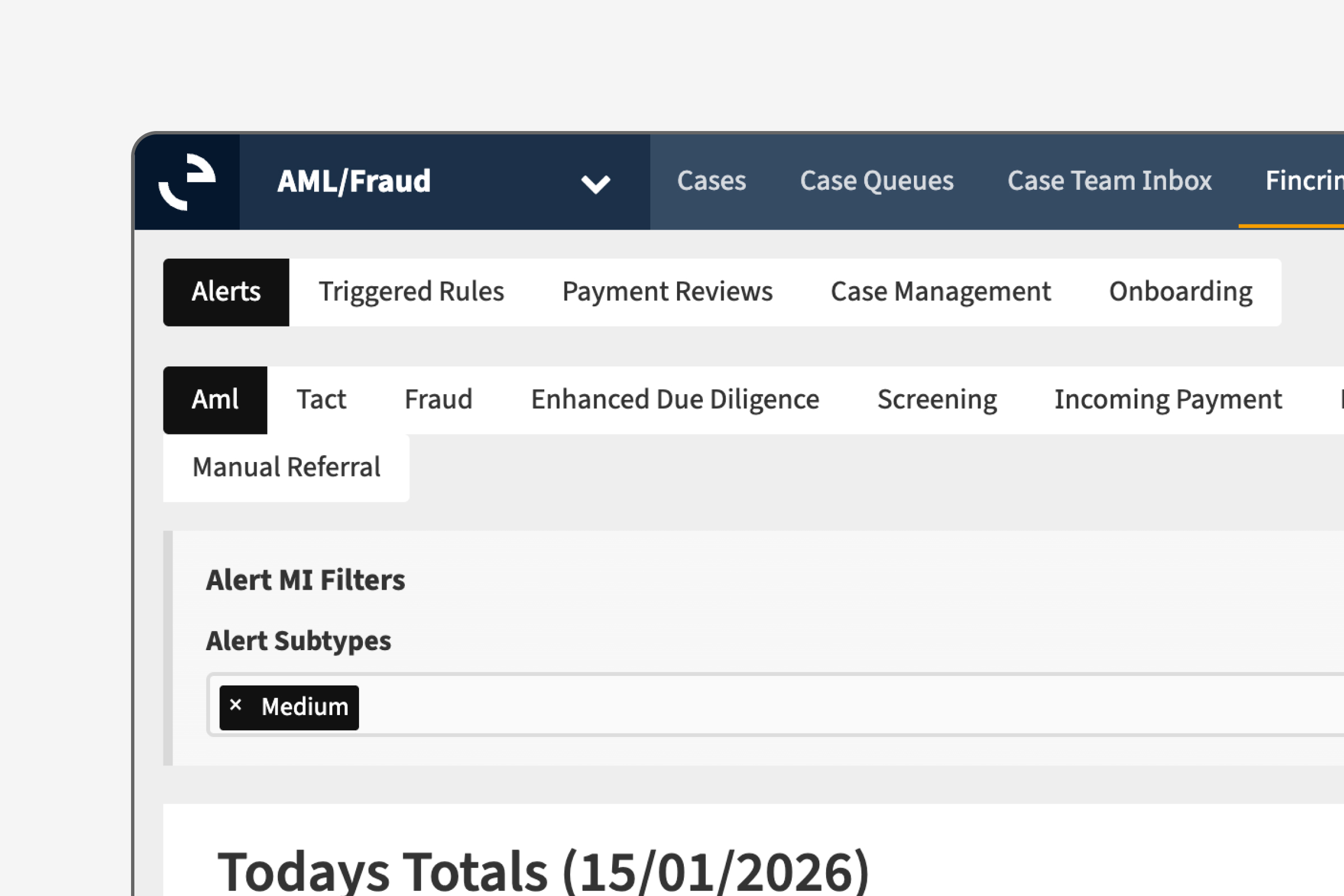
Task: Switch to the Alerts tab
Action: [x=226, y=292]
